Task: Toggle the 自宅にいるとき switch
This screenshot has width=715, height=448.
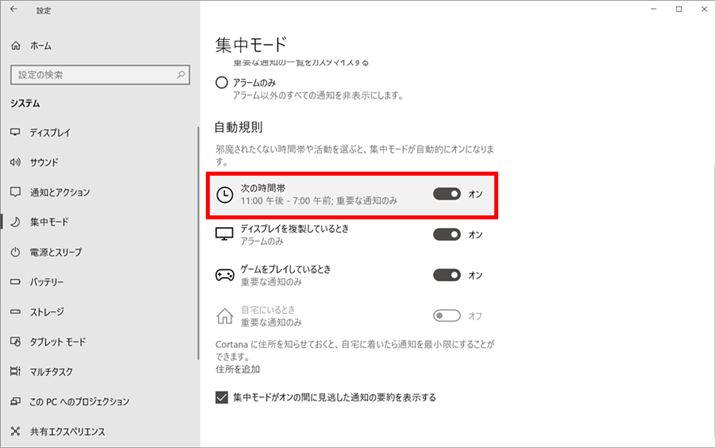Action: tap(447, 316)
